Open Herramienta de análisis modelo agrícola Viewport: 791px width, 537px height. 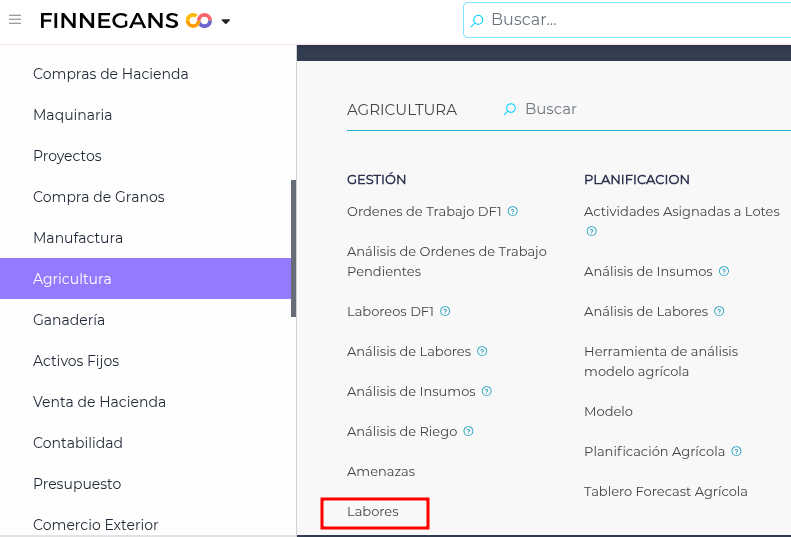660,361
